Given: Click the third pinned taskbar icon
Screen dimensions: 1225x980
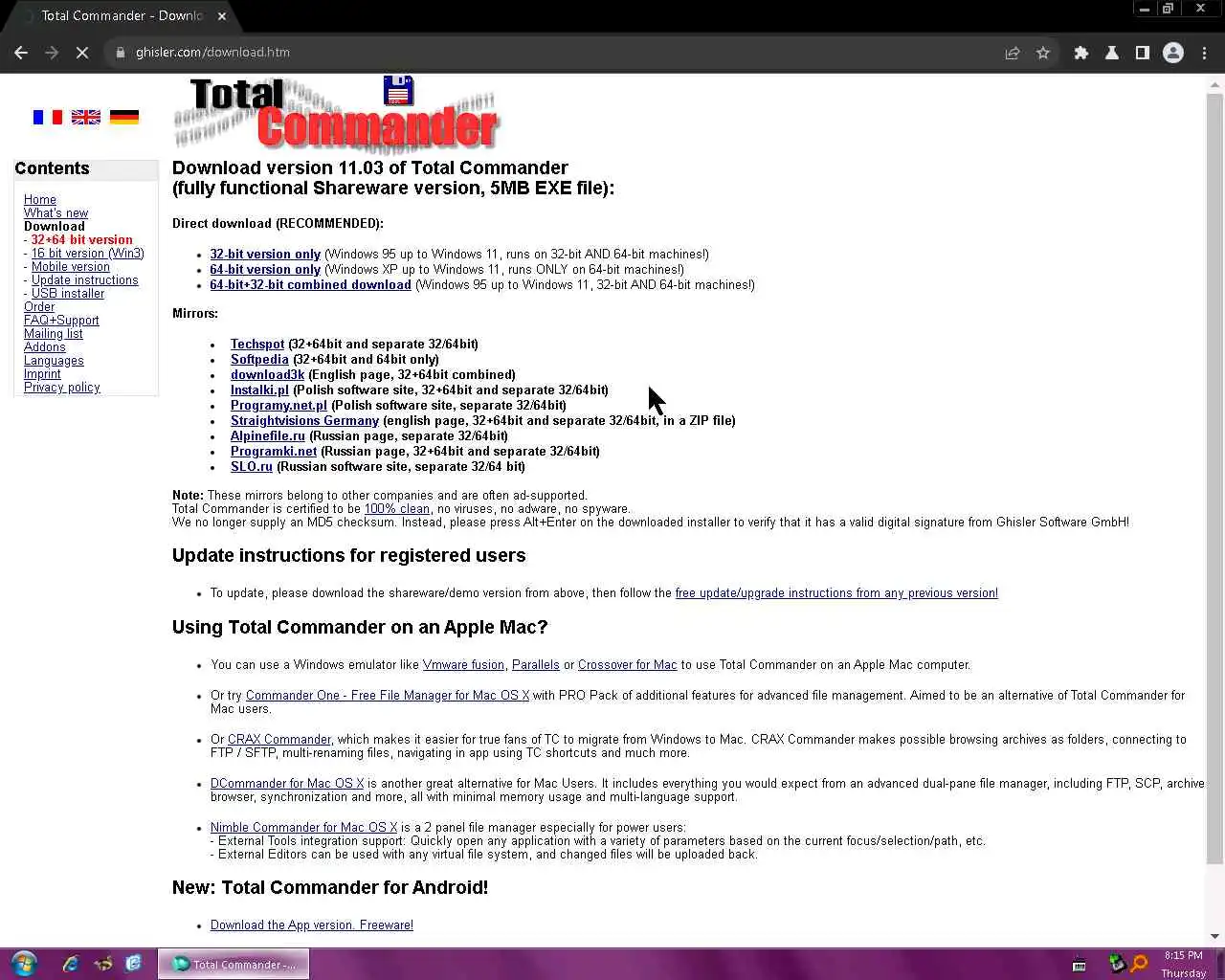Looking at the screenshot, I should click(x=134, y=964).
